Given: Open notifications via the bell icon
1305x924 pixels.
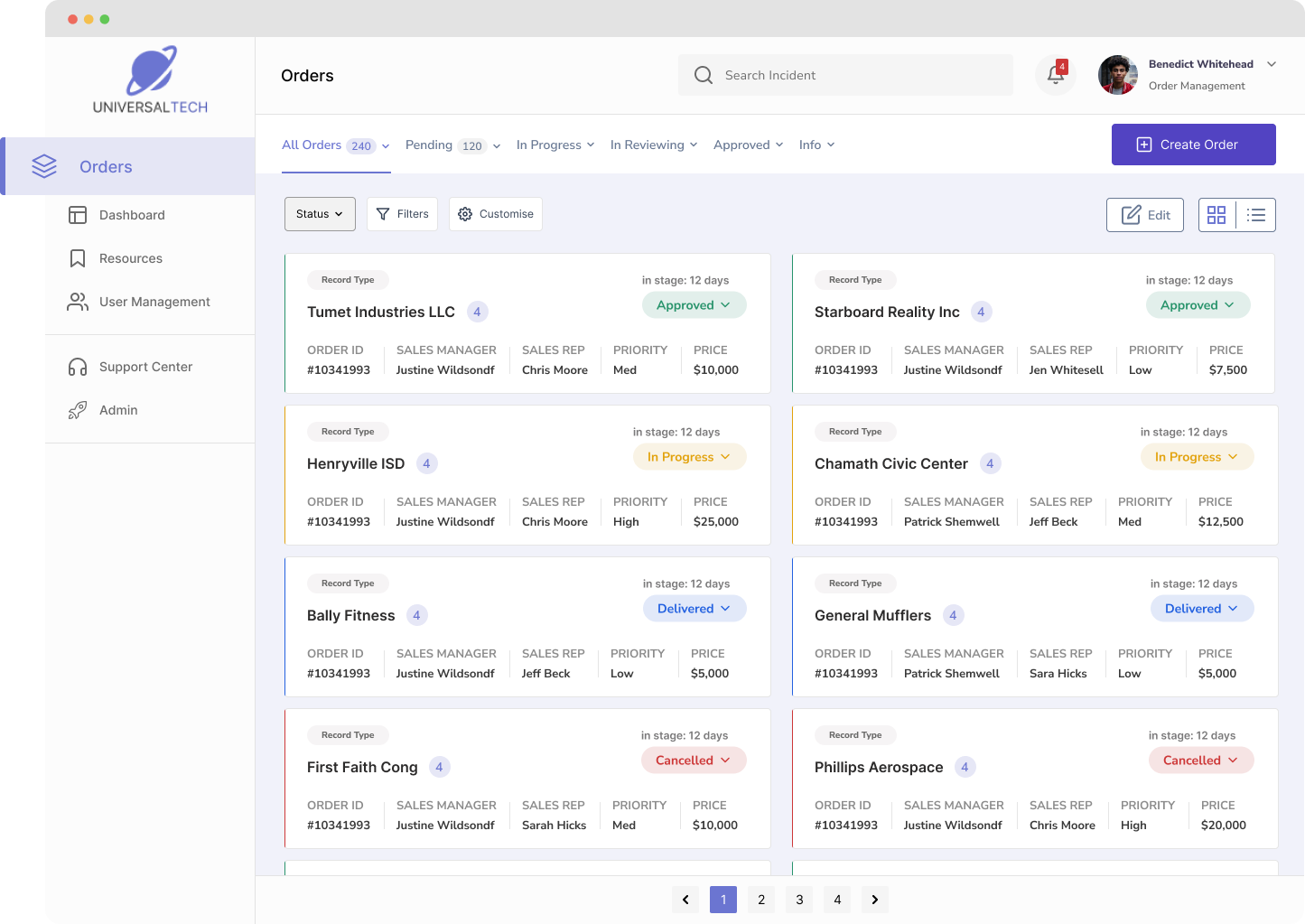Looking at the screenshot, I should pyautogui.click(x=1055, y=75).
